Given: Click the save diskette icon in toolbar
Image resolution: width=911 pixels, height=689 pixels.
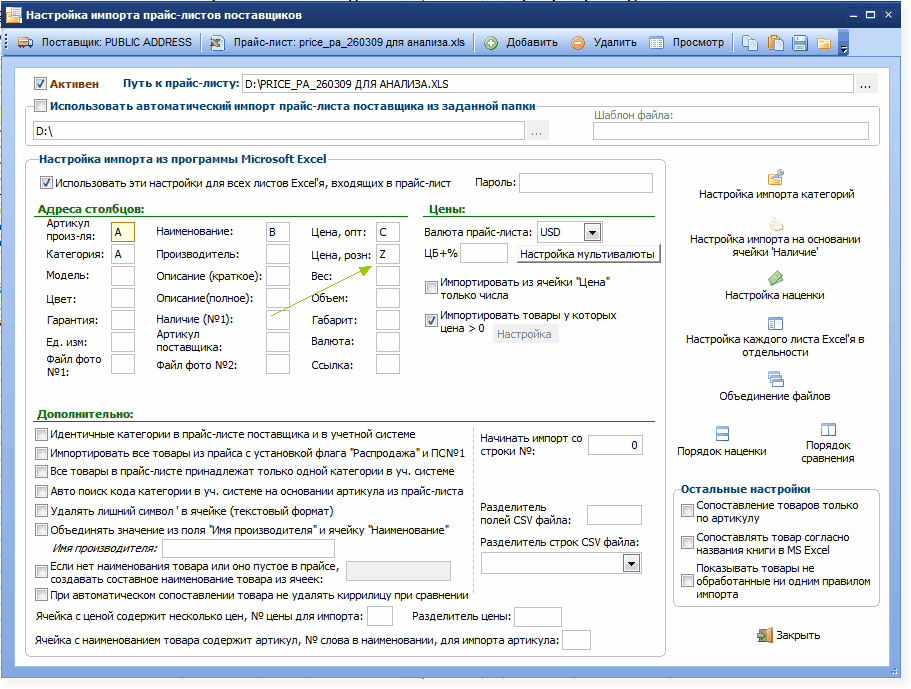Looking at the screenshot, I should pyautogui.click(x=800, y=43).
